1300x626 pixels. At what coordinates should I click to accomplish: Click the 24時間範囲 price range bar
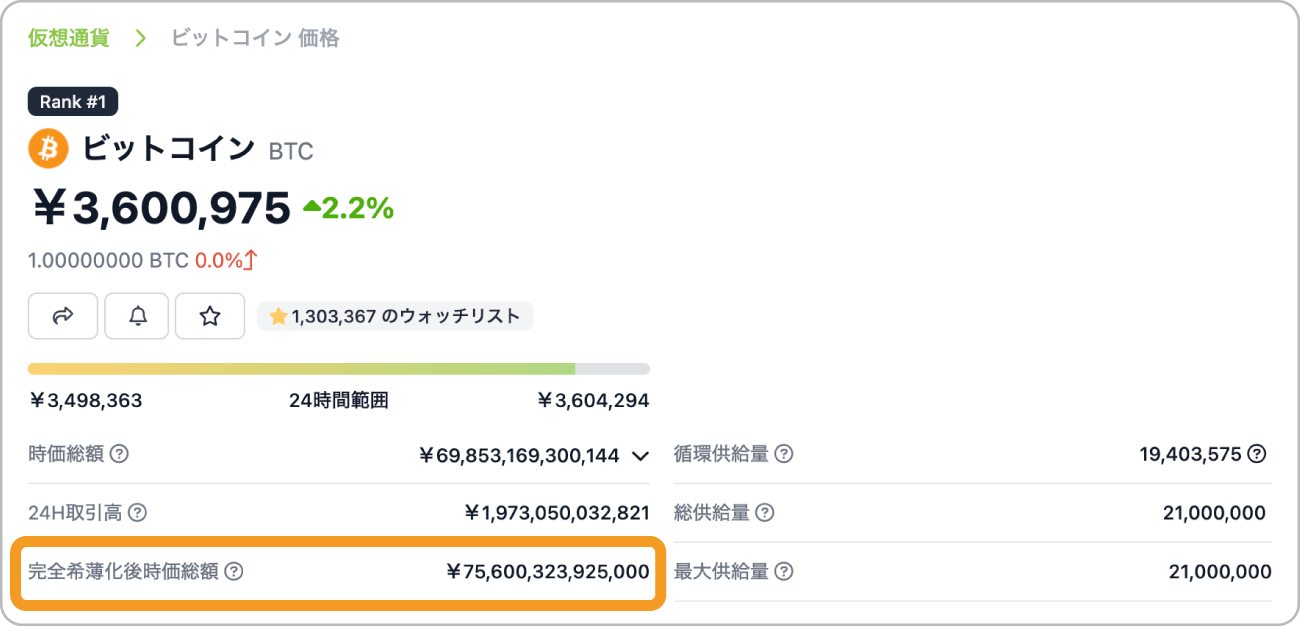coord(338,369)
